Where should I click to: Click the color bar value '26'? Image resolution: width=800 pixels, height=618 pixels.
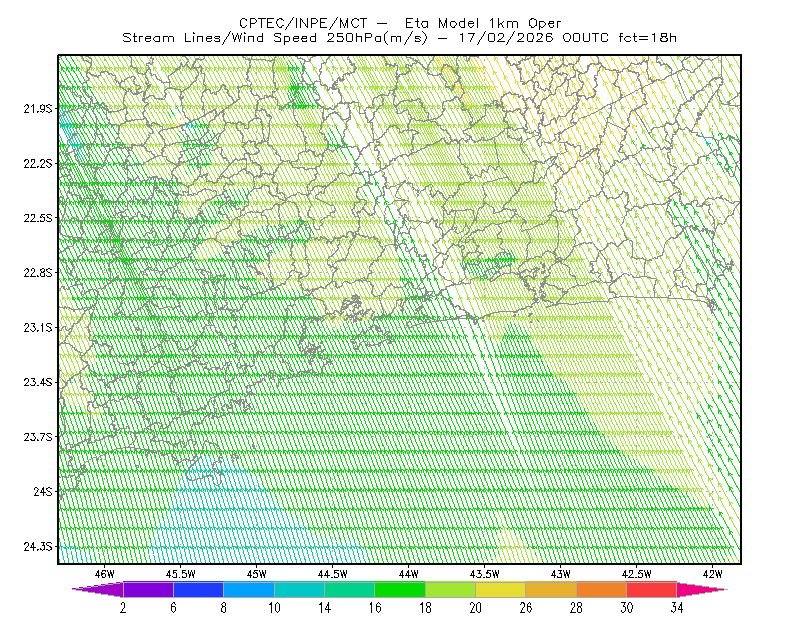pyautogui.click(x=526, y=608)
